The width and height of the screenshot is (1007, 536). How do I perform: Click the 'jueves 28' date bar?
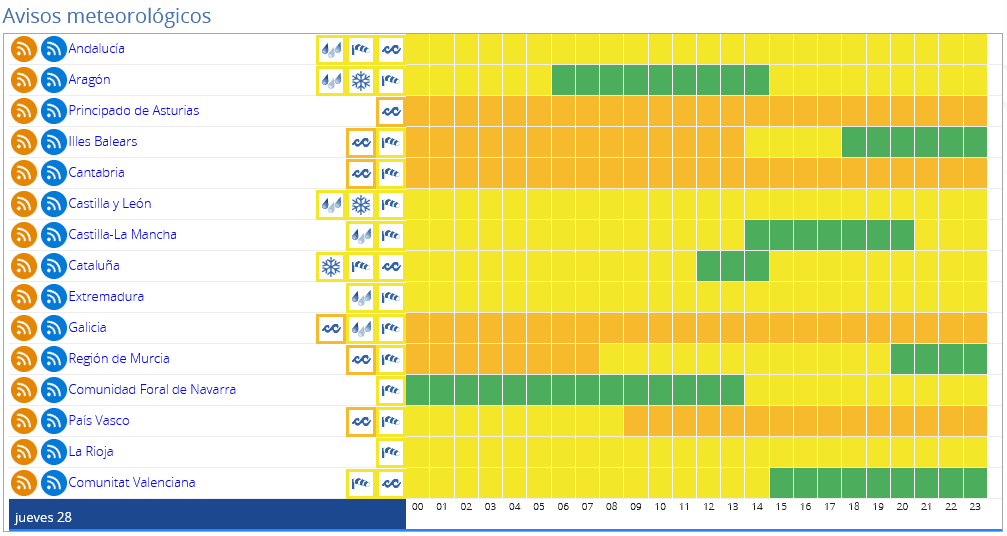click(207, 516)
